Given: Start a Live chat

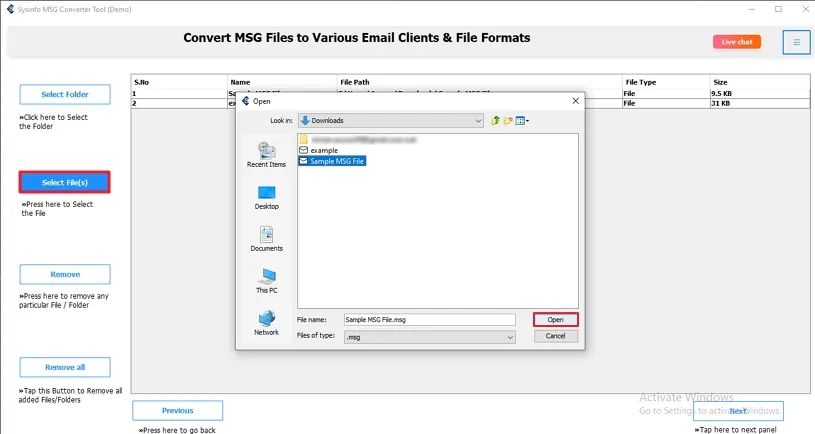Looking at the screenshot, I should [x=737, y=42].
